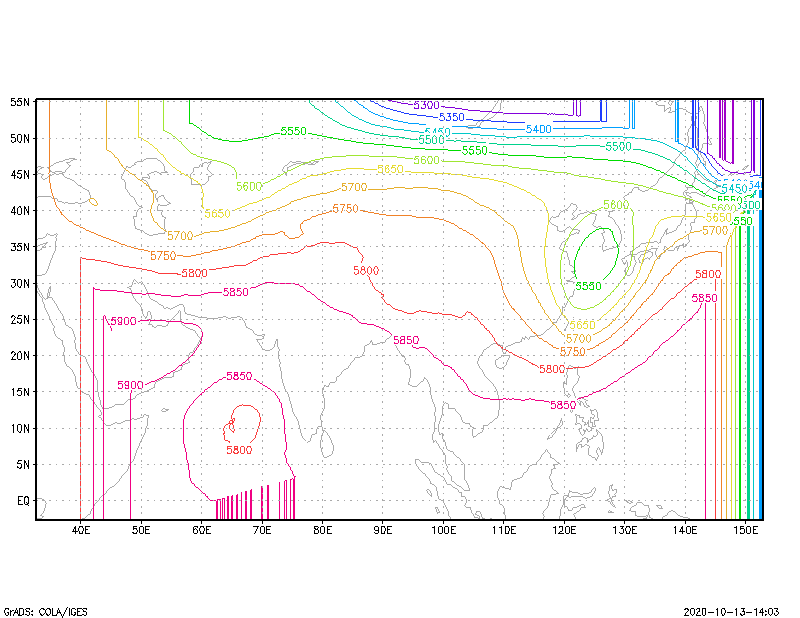800x618 pixels.
Task: Click the 55N latitude axis label
Action: pos(20,102)
